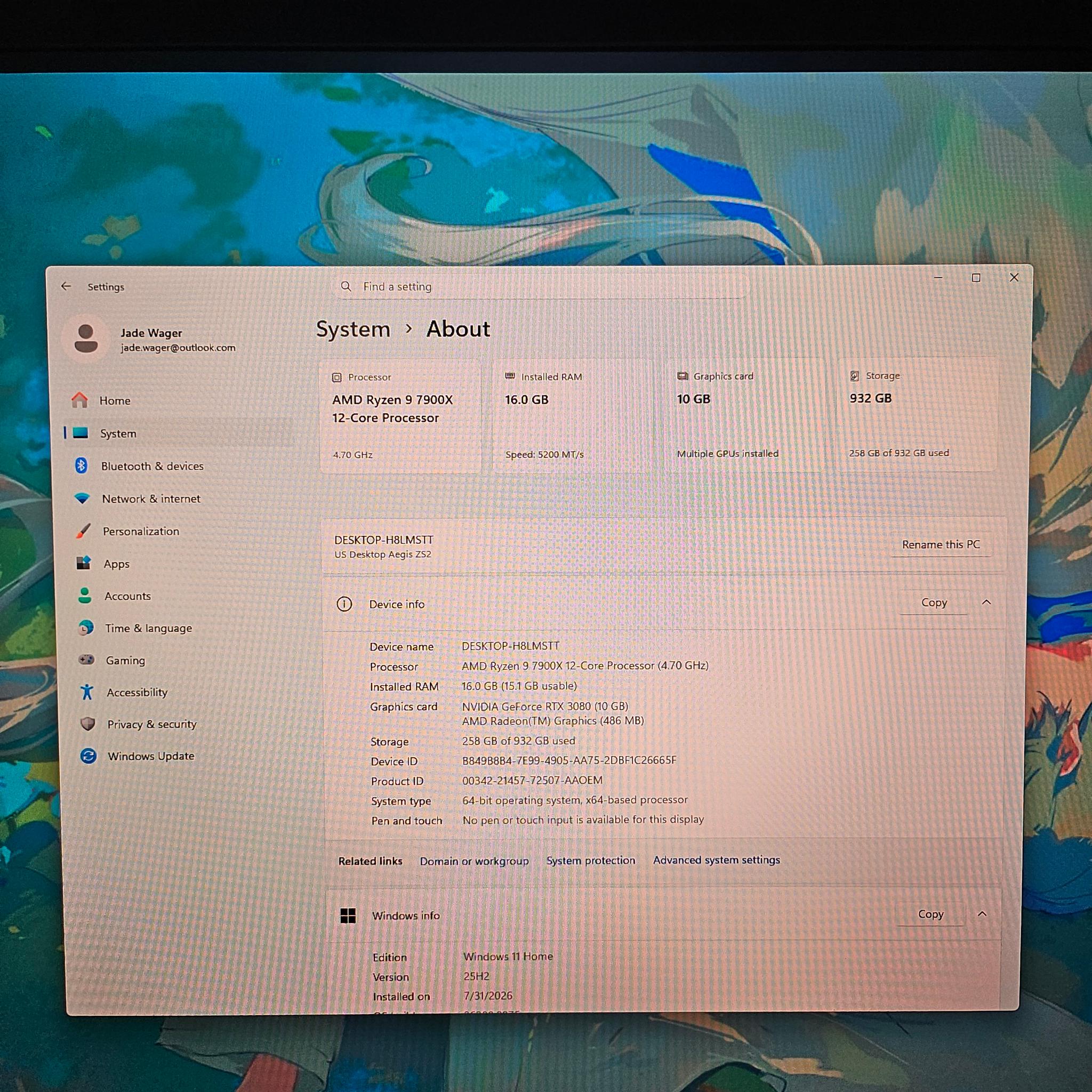Open Bluetooth & devices settings
Image resolution: width=1092 pixels, height=1092 pixels.
[x=180, y=465]
